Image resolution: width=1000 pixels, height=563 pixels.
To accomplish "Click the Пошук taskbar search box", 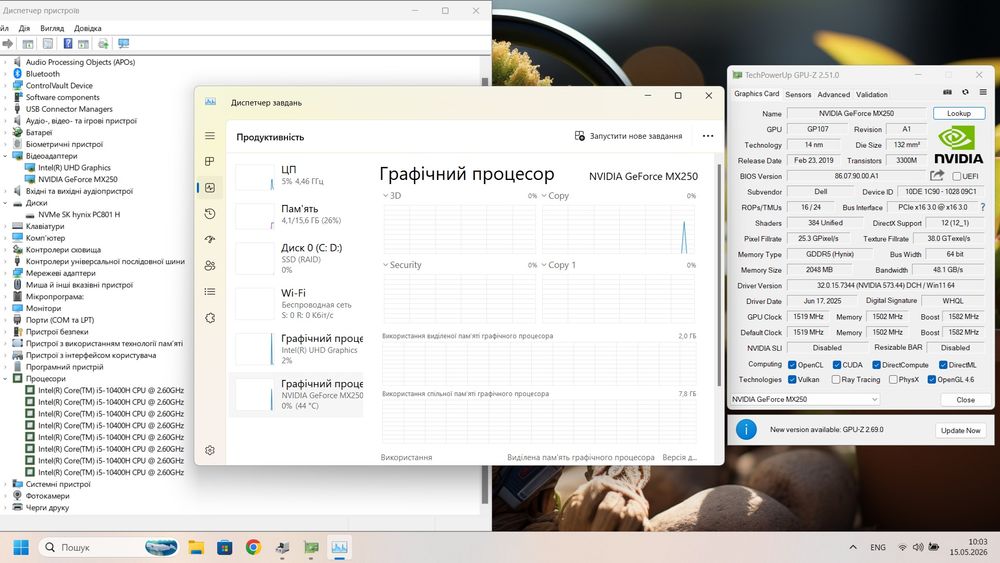I will [x=109, y=547].
